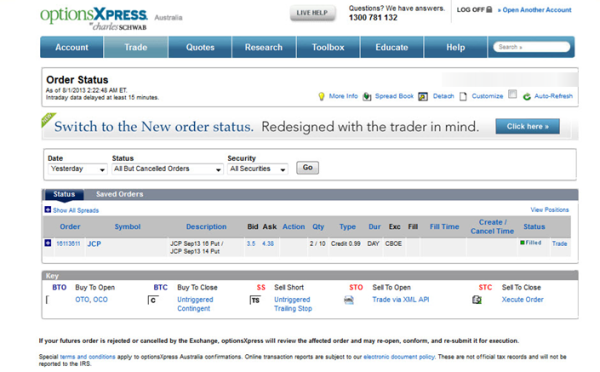Click the Detach window icon
This screenshot has width=600, height=372.
[x=423, y=97]
